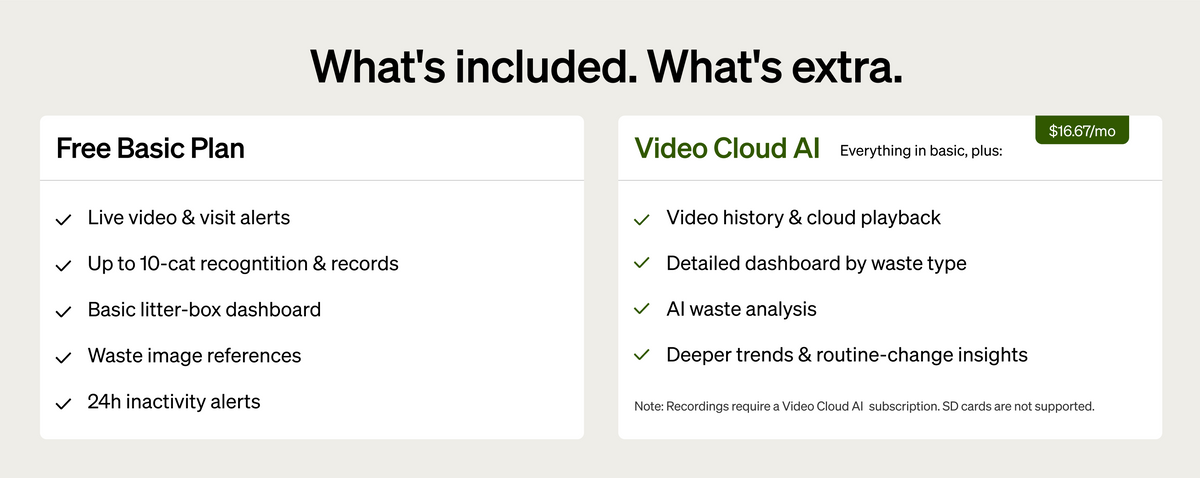
Task: Click checkmark beside 24h inactivity alerts
Action: pyautogui.click(x=64, y=404)
